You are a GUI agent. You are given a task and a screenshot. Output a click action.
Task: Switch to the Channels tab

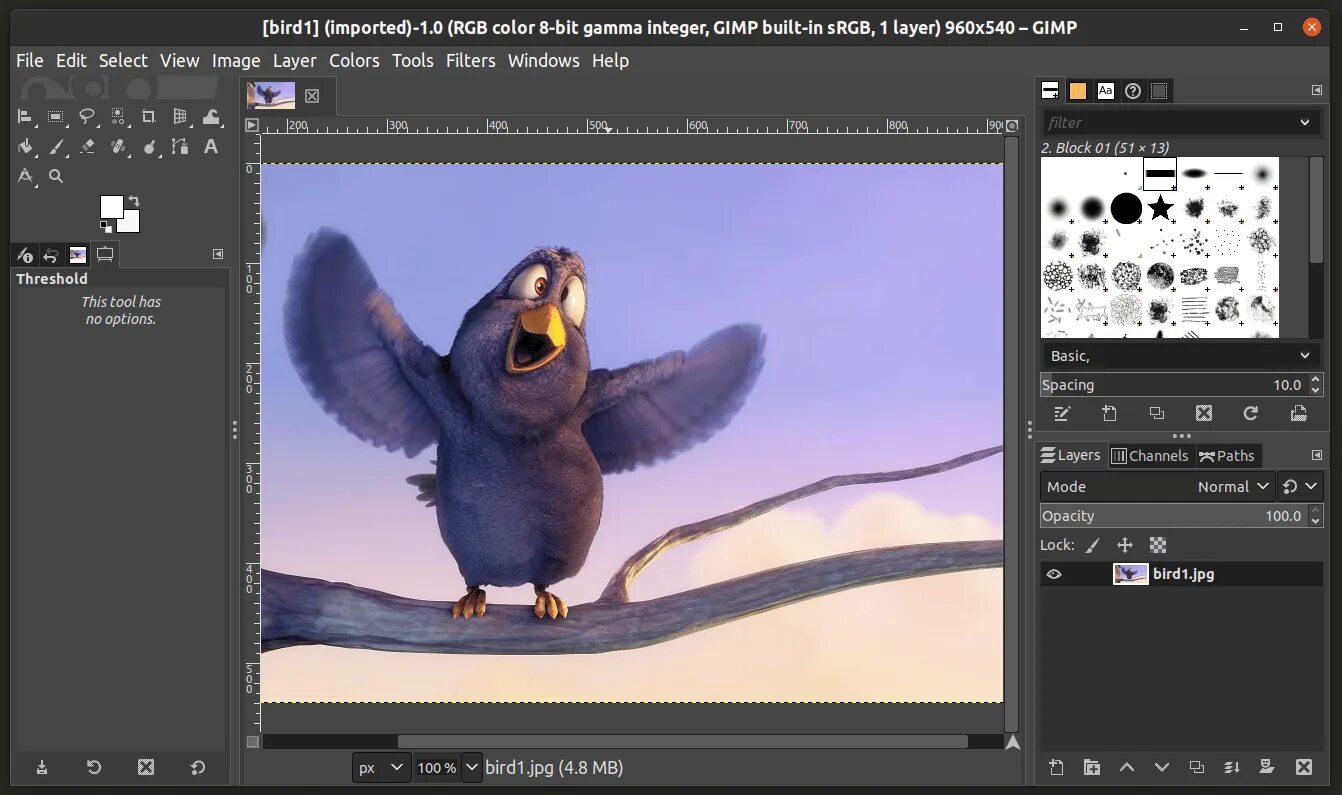tap(1150, 456)
